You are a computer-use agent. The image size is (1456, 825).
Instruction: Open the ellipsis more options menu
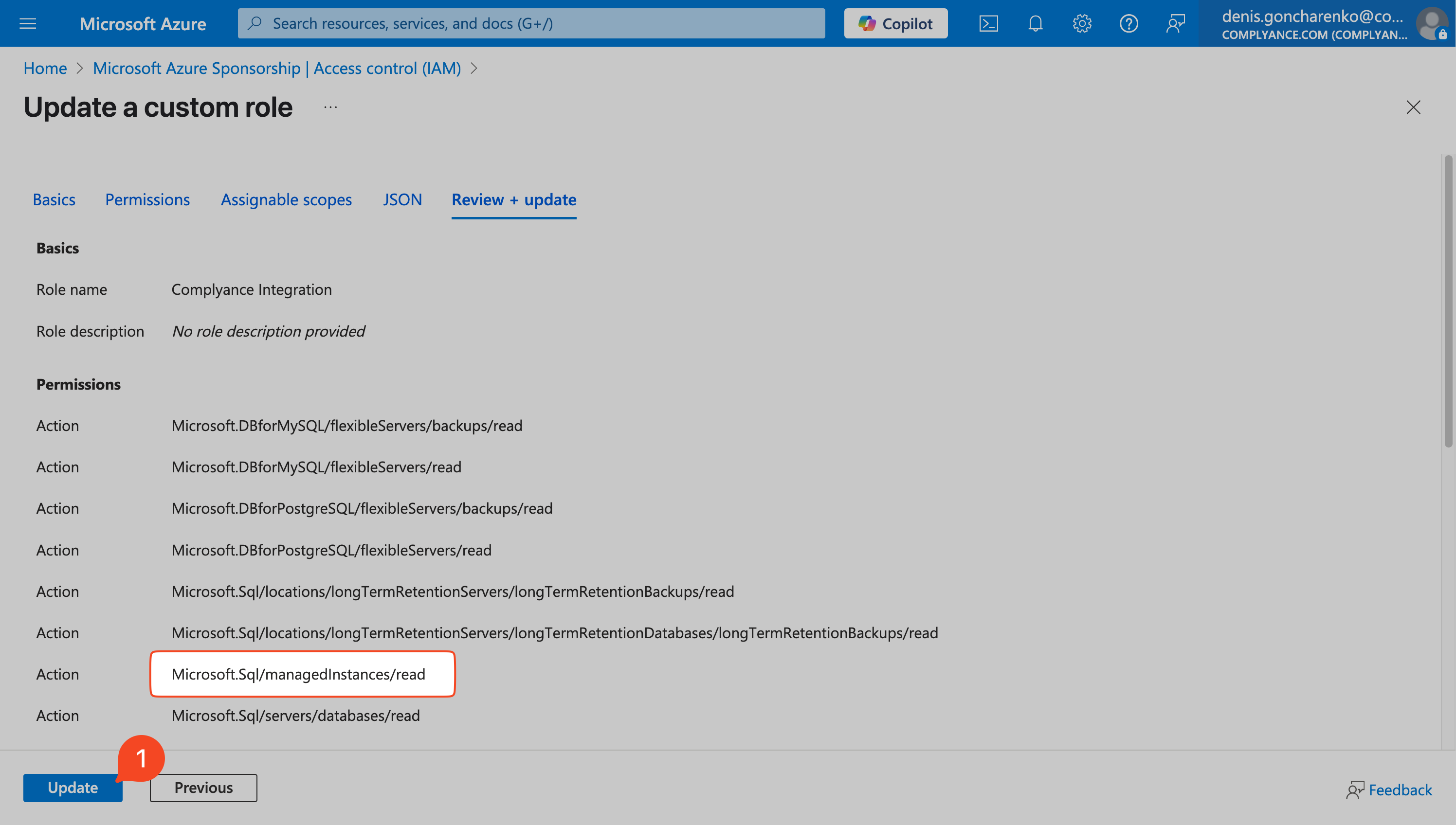[x=330, y=107]
